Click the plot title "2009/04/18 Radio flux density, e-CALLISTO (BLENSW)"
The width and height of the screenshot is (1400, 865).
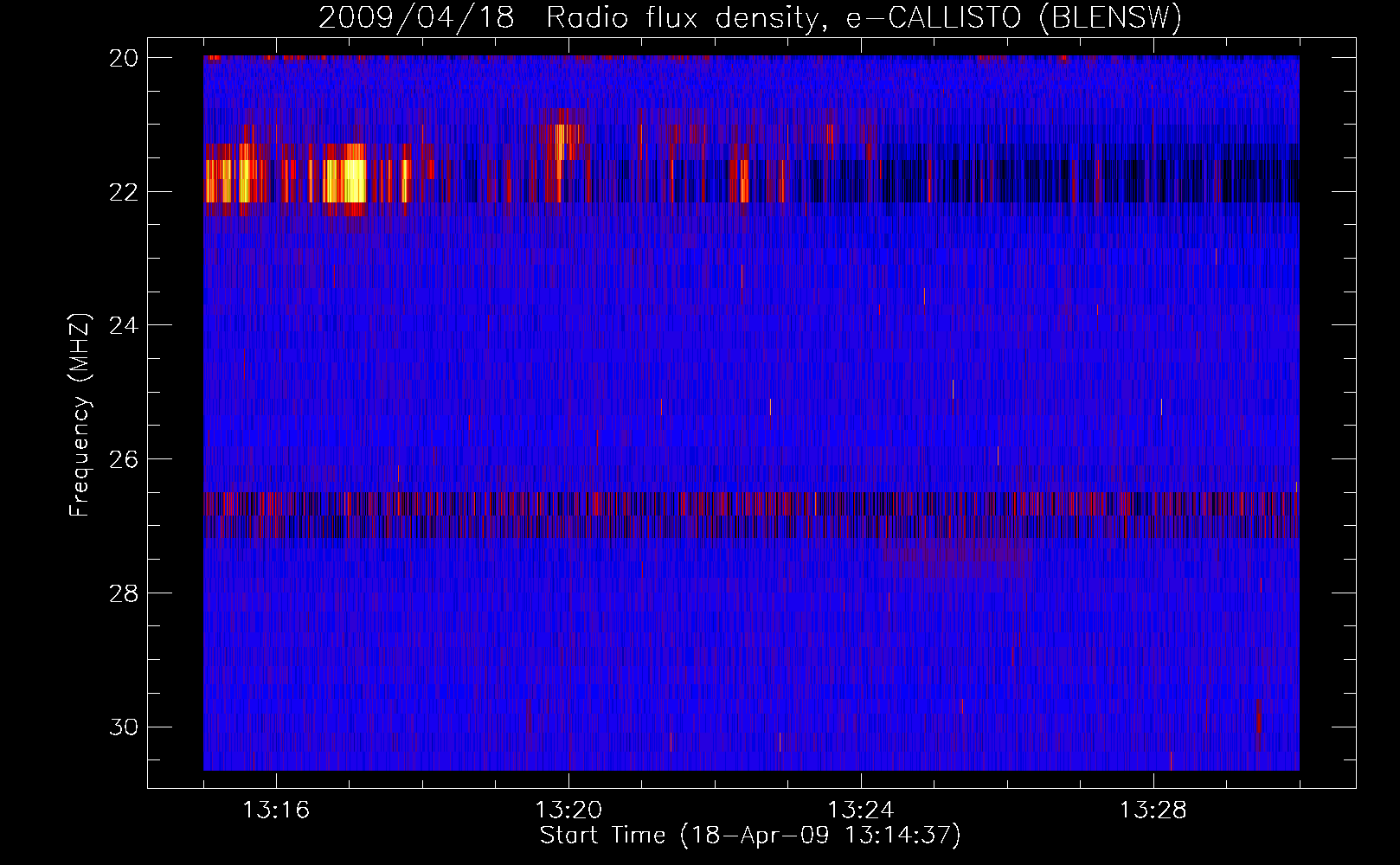[750, 17]
